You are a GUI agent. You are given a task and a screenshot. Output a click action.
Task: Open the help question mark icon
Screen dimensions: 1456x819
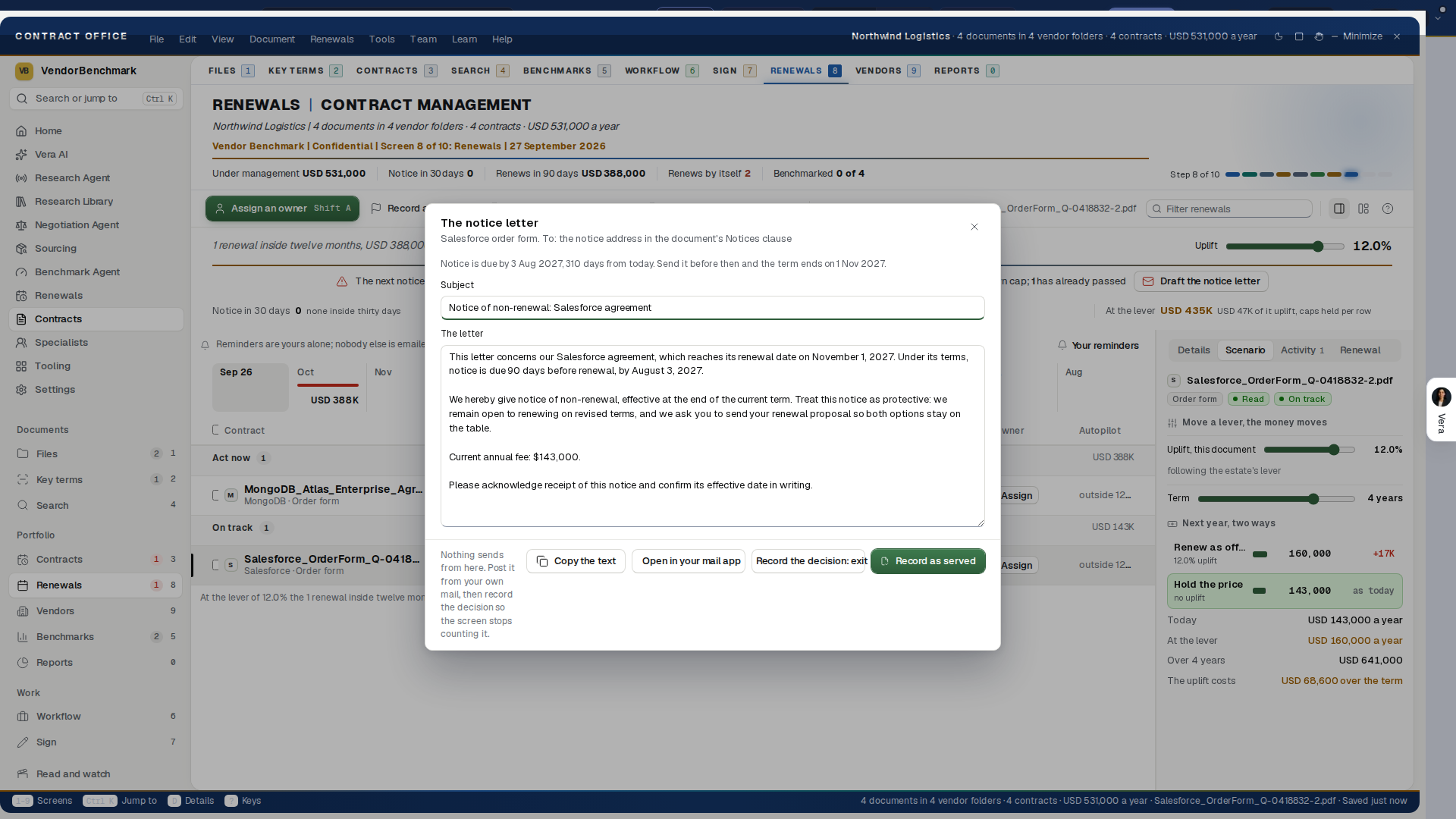pos(1388,209)
